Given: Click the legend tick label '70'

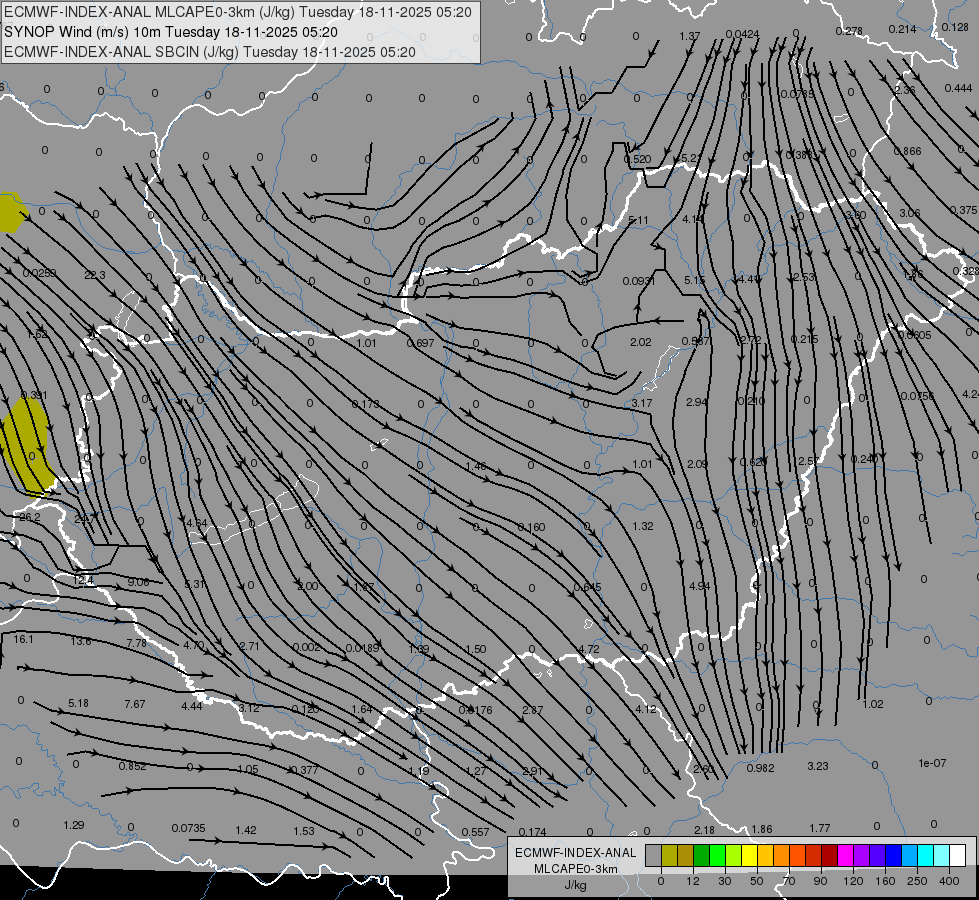Looking at the screenshot, I should (789, 881).
